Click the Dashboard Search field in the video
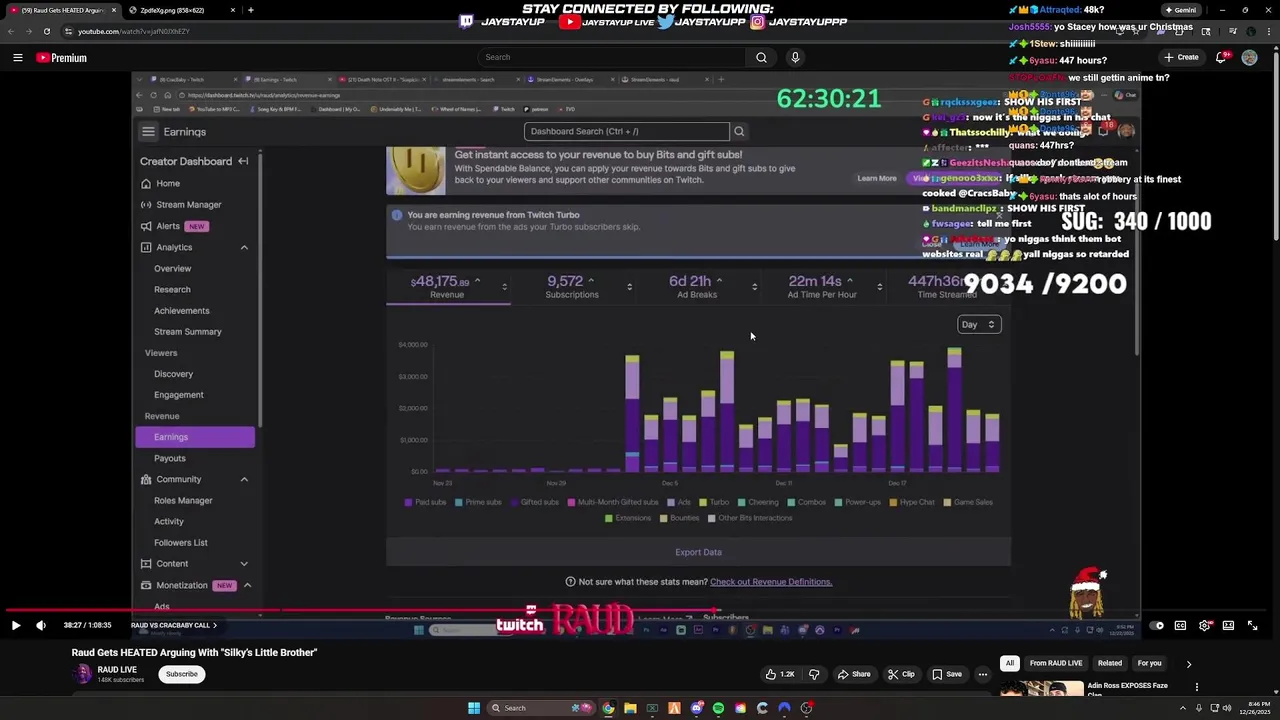Image resolution: width=1280 pixels, height=720 pixels. pyautogui.click(x=627, y=131)
